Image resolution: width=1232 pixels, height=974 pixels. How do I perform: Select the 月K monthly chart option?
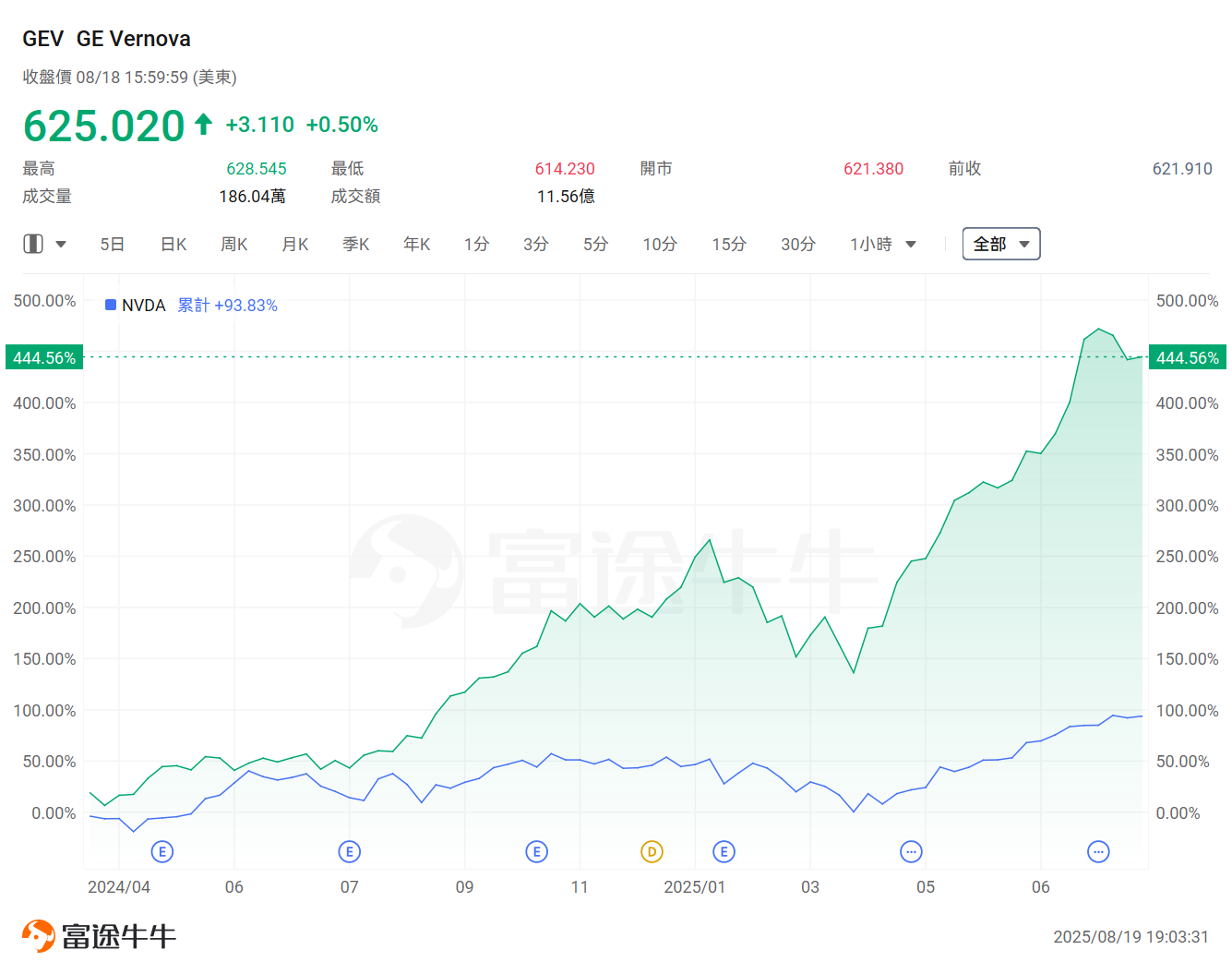coord(294,244)
